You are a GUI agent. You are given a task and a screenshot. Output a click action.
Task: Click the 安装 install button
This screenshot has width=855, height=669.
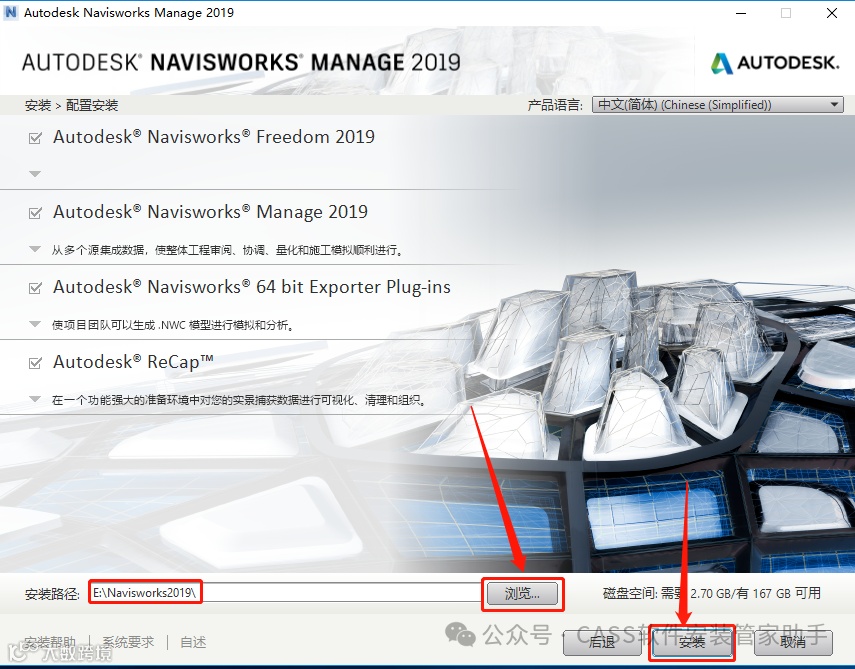pos(692,642)
